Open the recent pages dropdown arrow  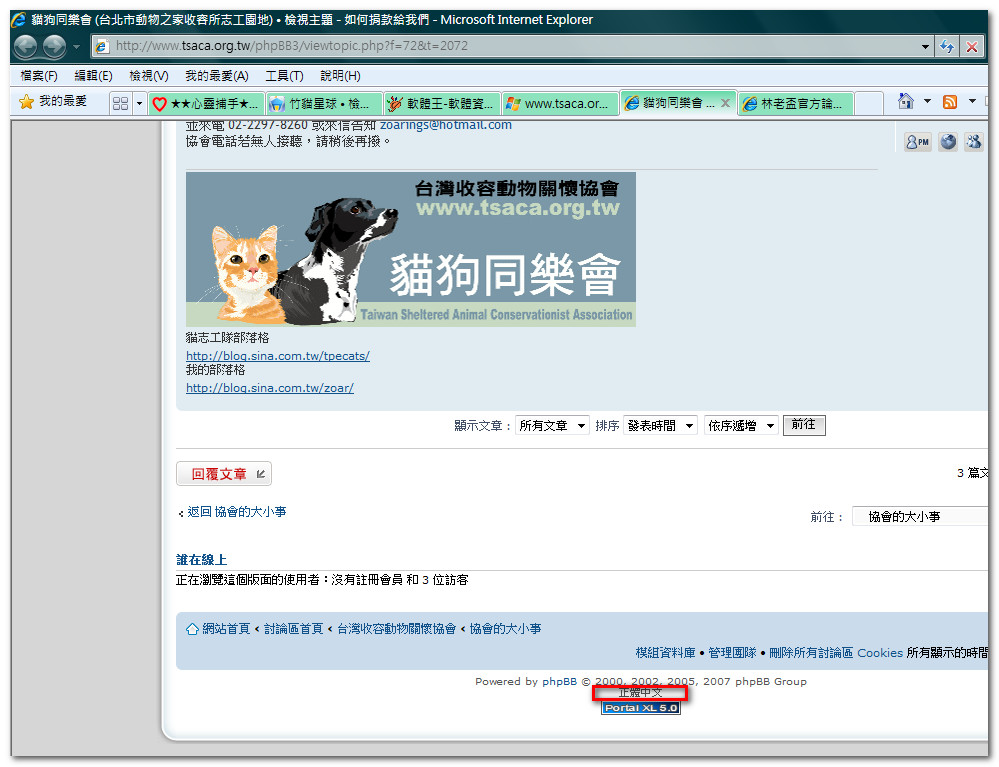coord(76,47)
